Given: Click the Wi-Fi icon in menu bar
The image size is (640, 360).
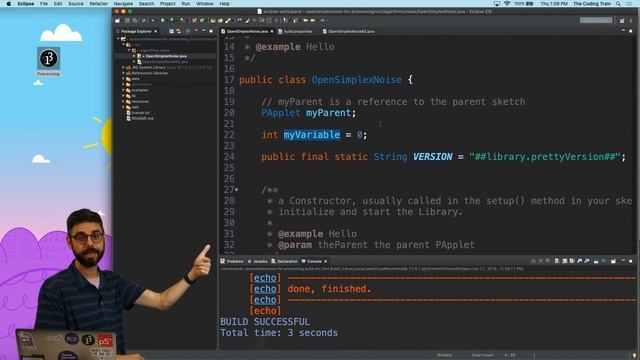Looking at the screenshot, I should tap(507, 4).
